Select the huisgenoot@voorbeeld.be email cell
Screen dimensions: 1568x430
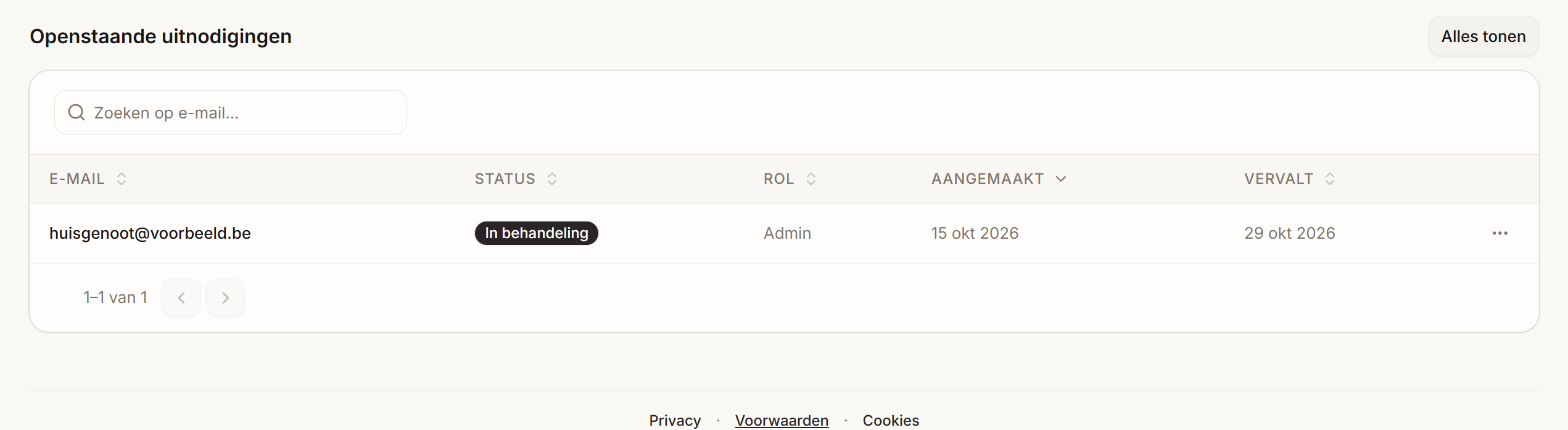150,233
